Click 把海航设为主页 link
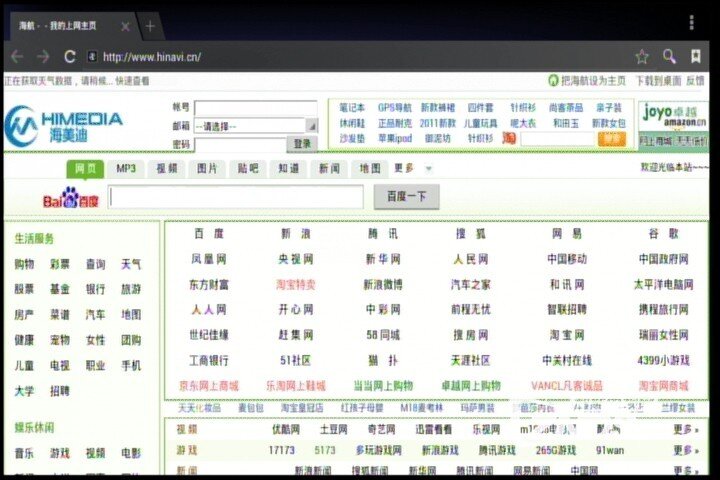This screenshot has width=720, height=480. point(593,81)
